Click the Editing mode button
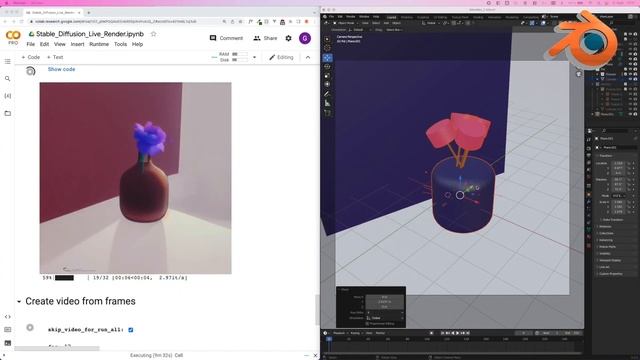The height and width of the screenshot is (360, 640). (x=281, y=57)
